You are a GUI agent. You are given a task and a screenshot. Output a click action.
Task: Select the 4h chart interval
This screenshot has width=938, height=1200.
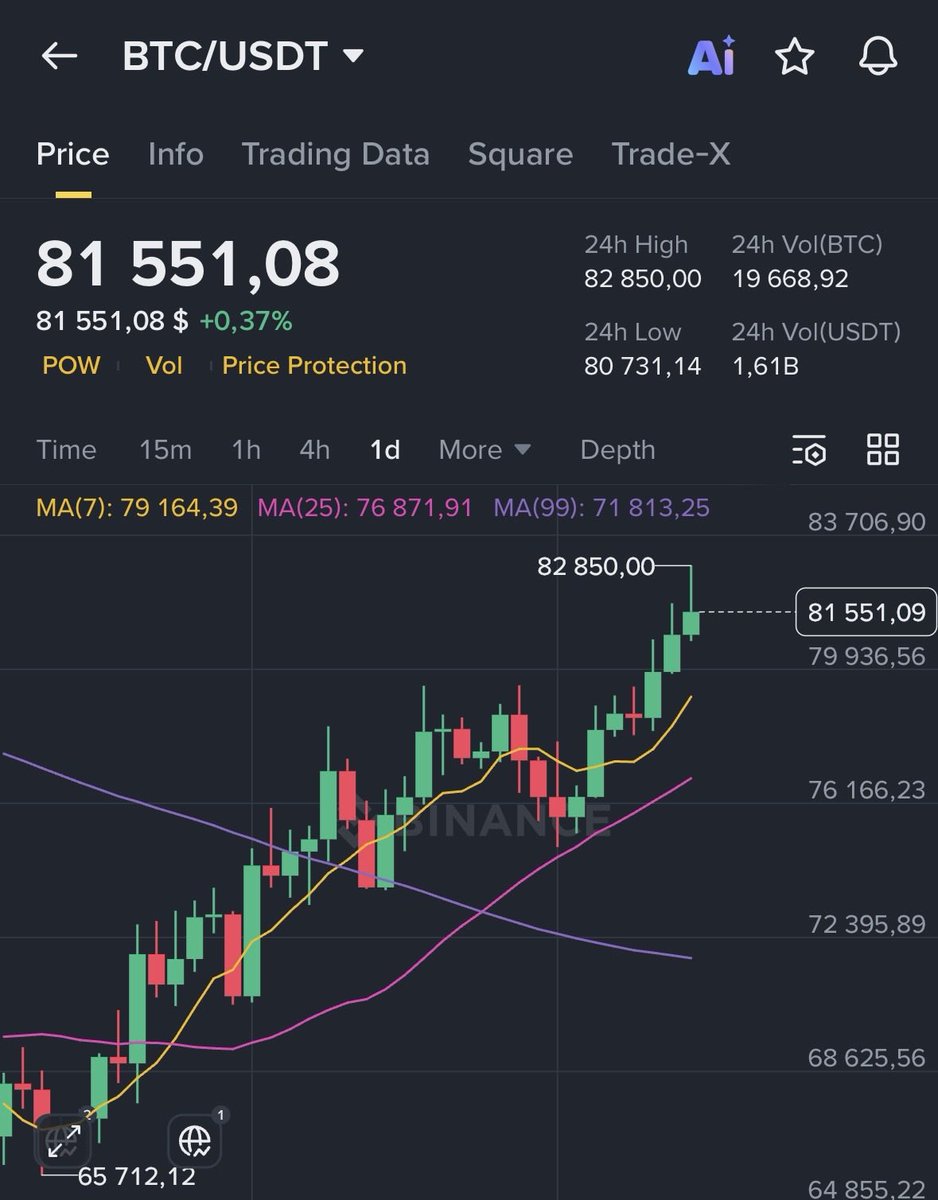(x=315, y=450)
